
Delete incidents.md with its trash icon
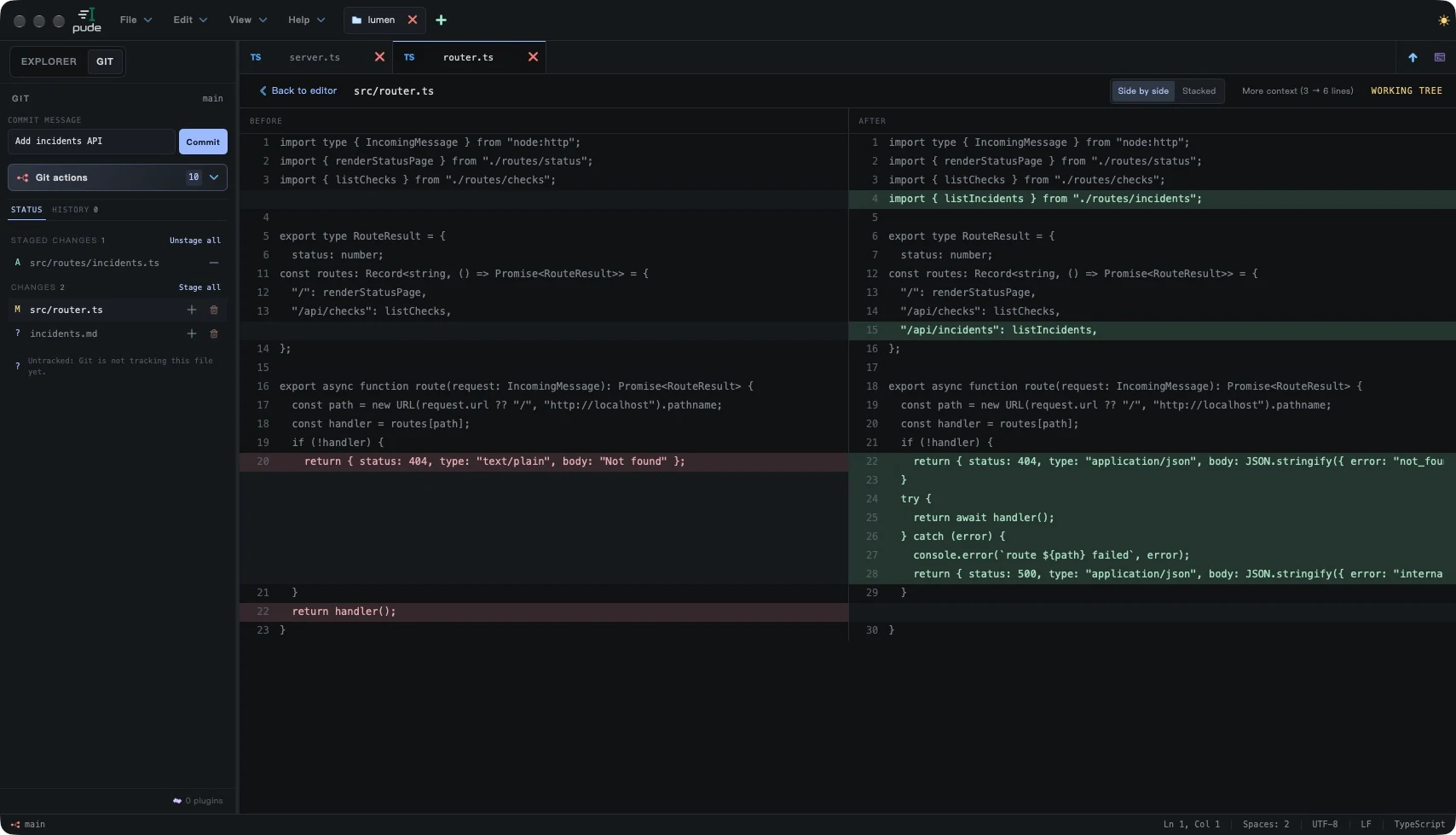pos(214,333)
